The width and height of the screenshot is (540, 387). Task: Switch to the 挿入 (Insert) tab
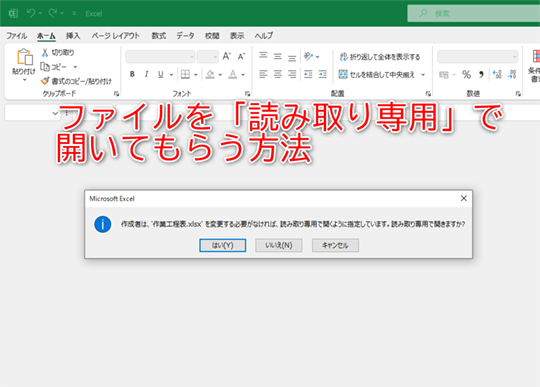tap(73, 36)
